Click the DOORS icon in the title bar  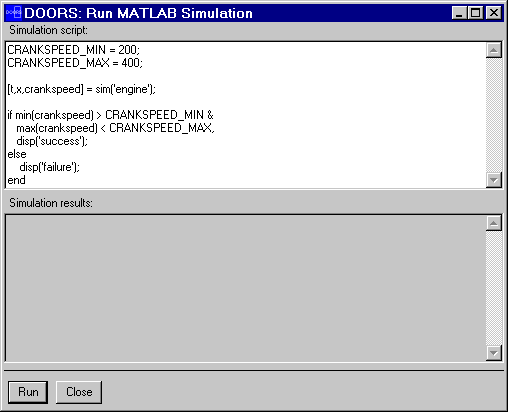click(14, 13)
